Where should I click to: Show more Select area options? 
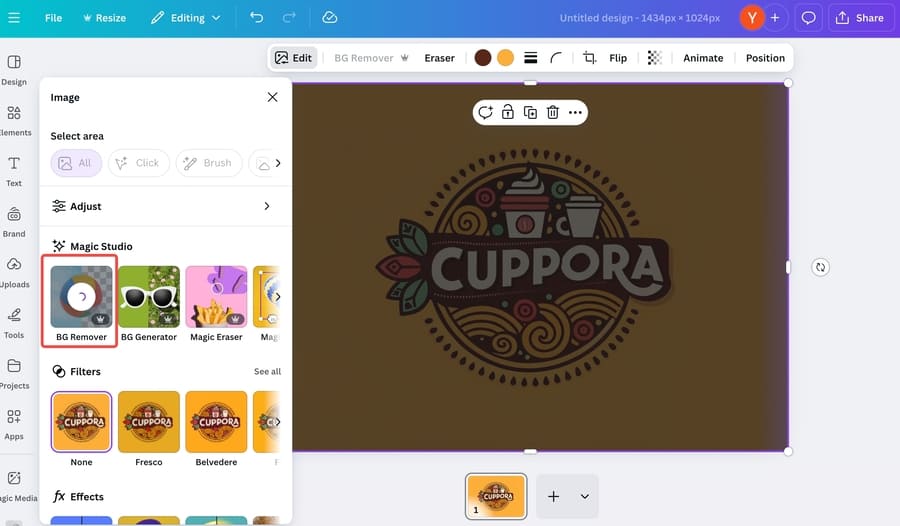coord(278,163)
